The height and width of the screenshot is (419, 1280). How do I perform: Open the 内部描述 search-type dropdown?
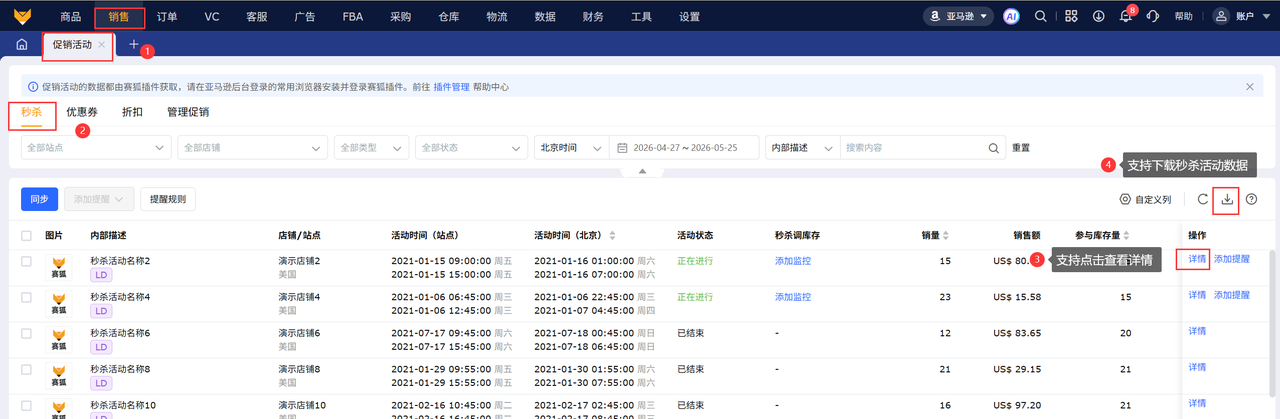coord(802,147)
